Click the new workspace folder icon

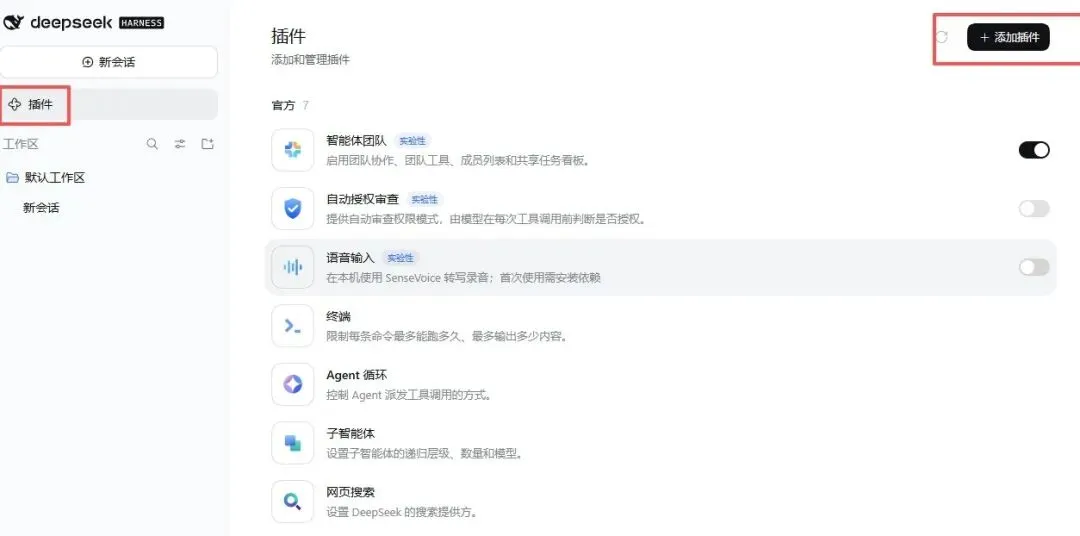[x=207, y=144]
